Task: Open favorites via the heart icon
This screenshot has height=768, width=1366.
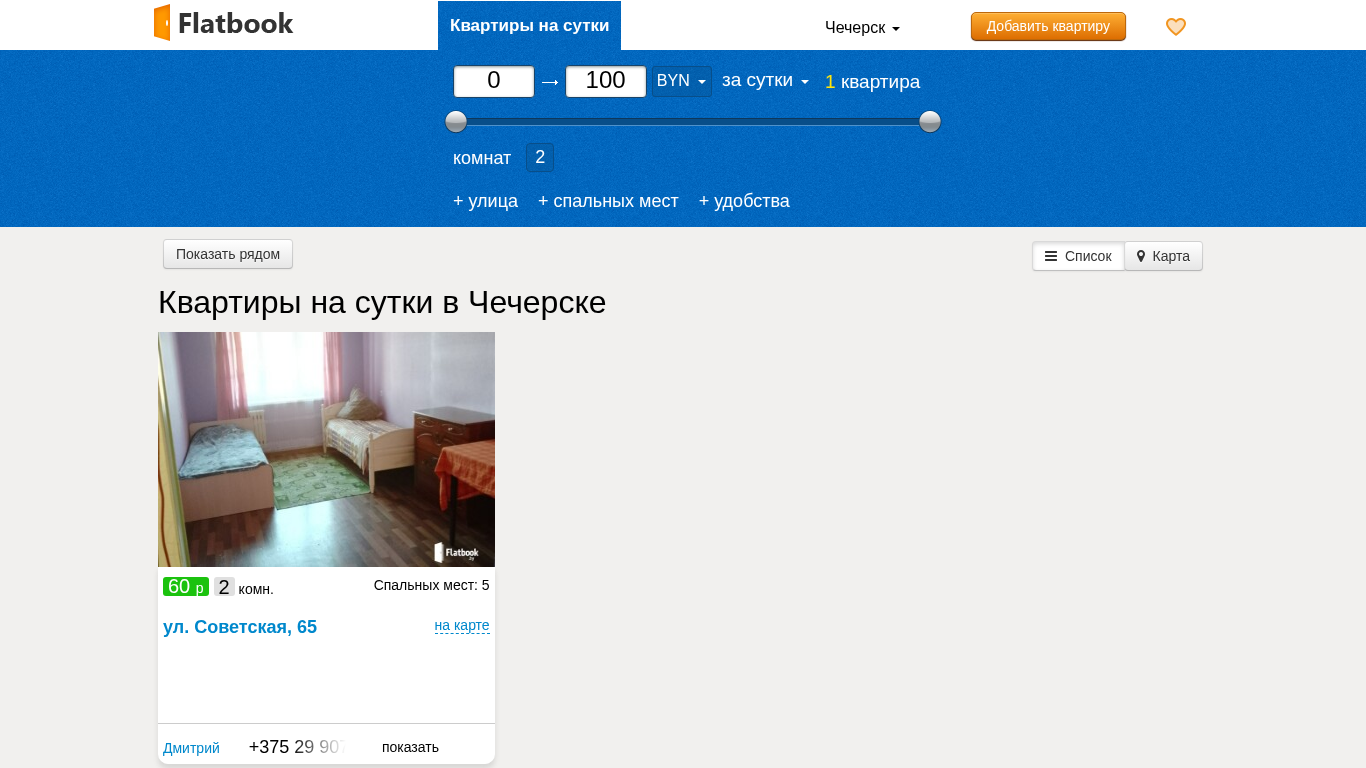Action: coord(1176,27)
